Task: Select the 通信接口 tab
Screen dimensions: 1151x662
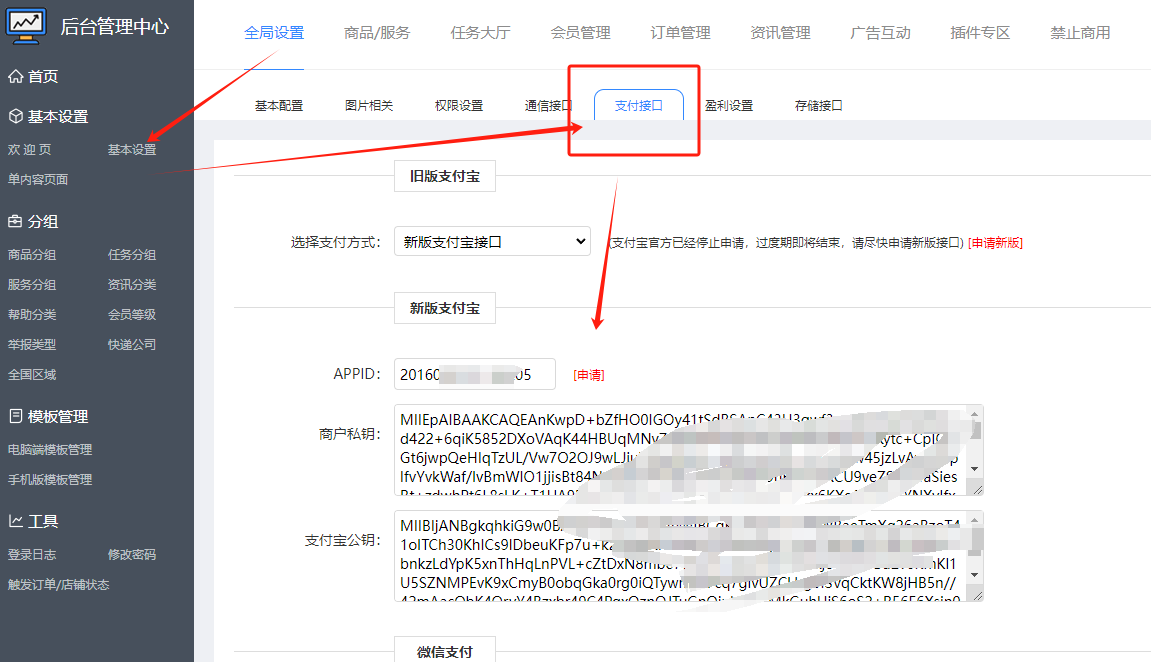Action: (x=548, y=106)
